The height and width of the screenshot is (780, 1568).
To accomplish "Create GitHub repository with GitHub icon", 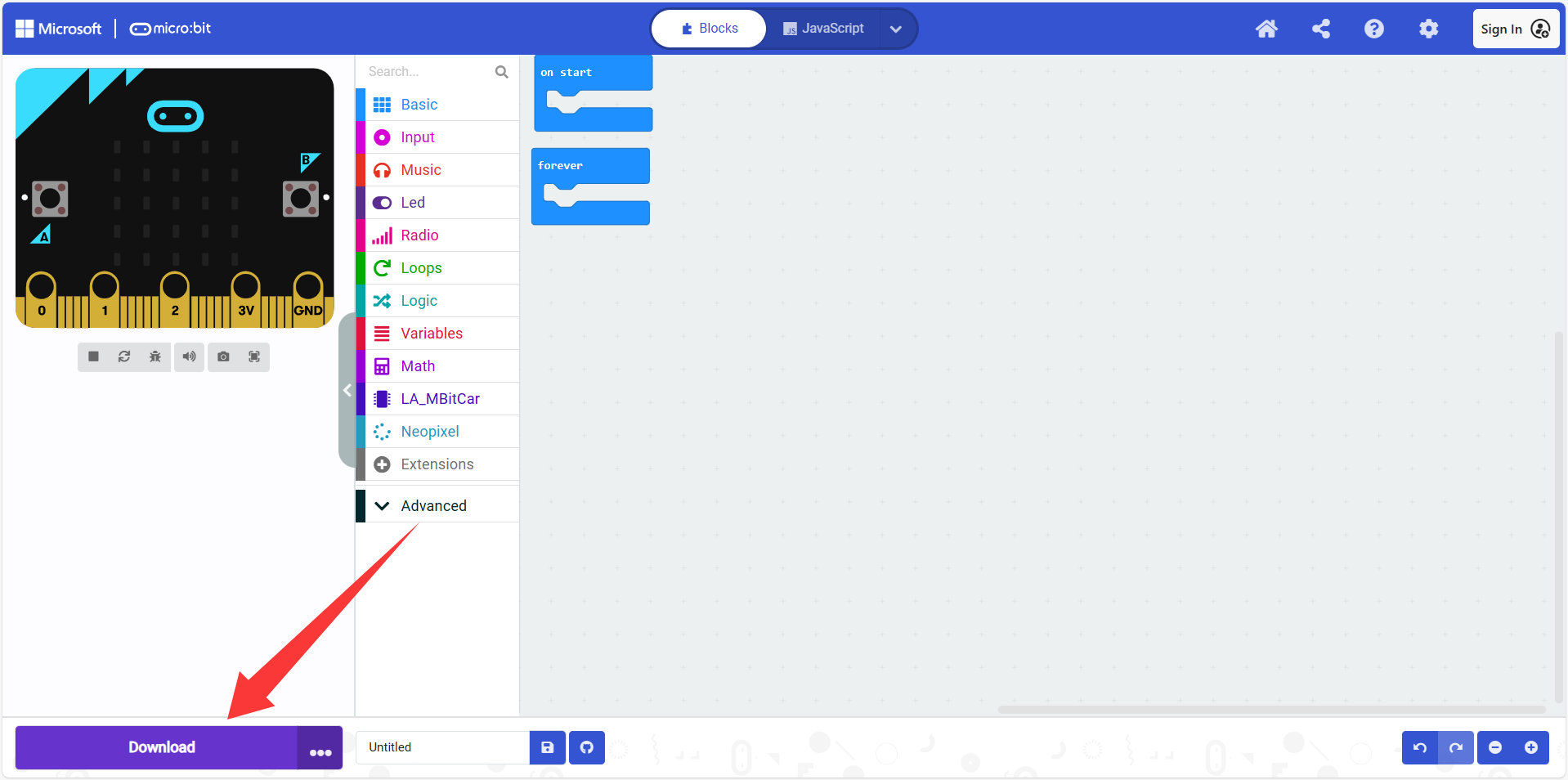I will click(587, 747).
